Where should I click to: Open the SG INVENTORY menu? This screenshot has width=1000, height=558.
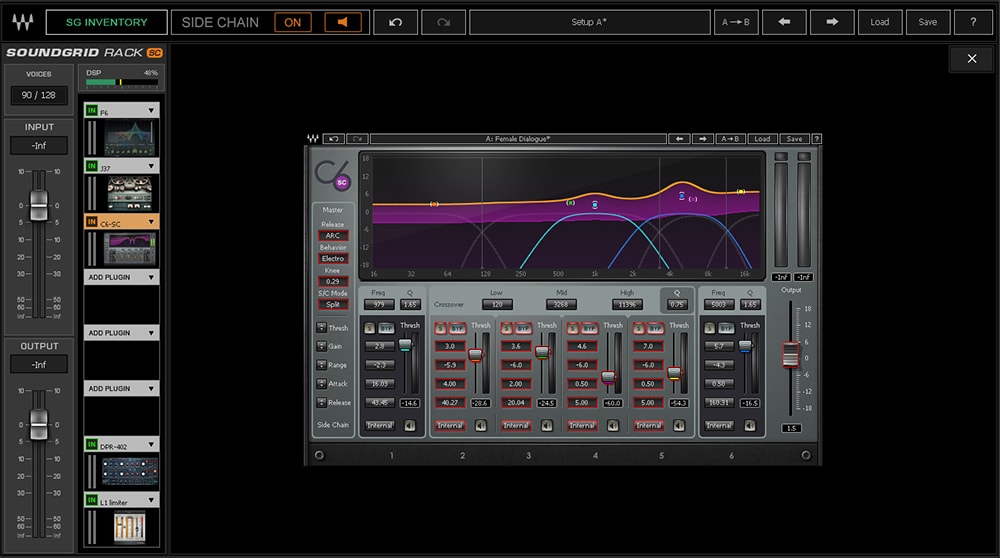click(106, 22)
